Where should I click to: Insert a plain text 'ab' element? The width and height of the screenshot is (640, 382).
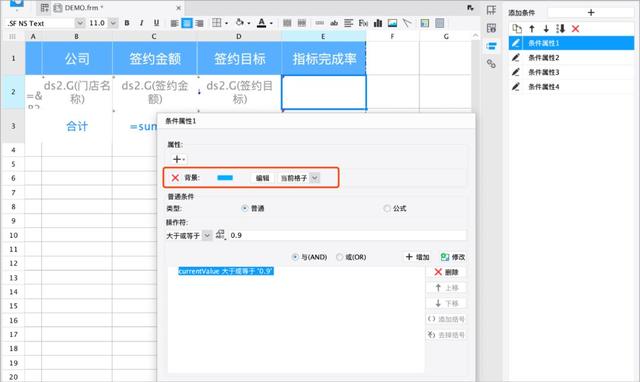(x=334, y=23)
